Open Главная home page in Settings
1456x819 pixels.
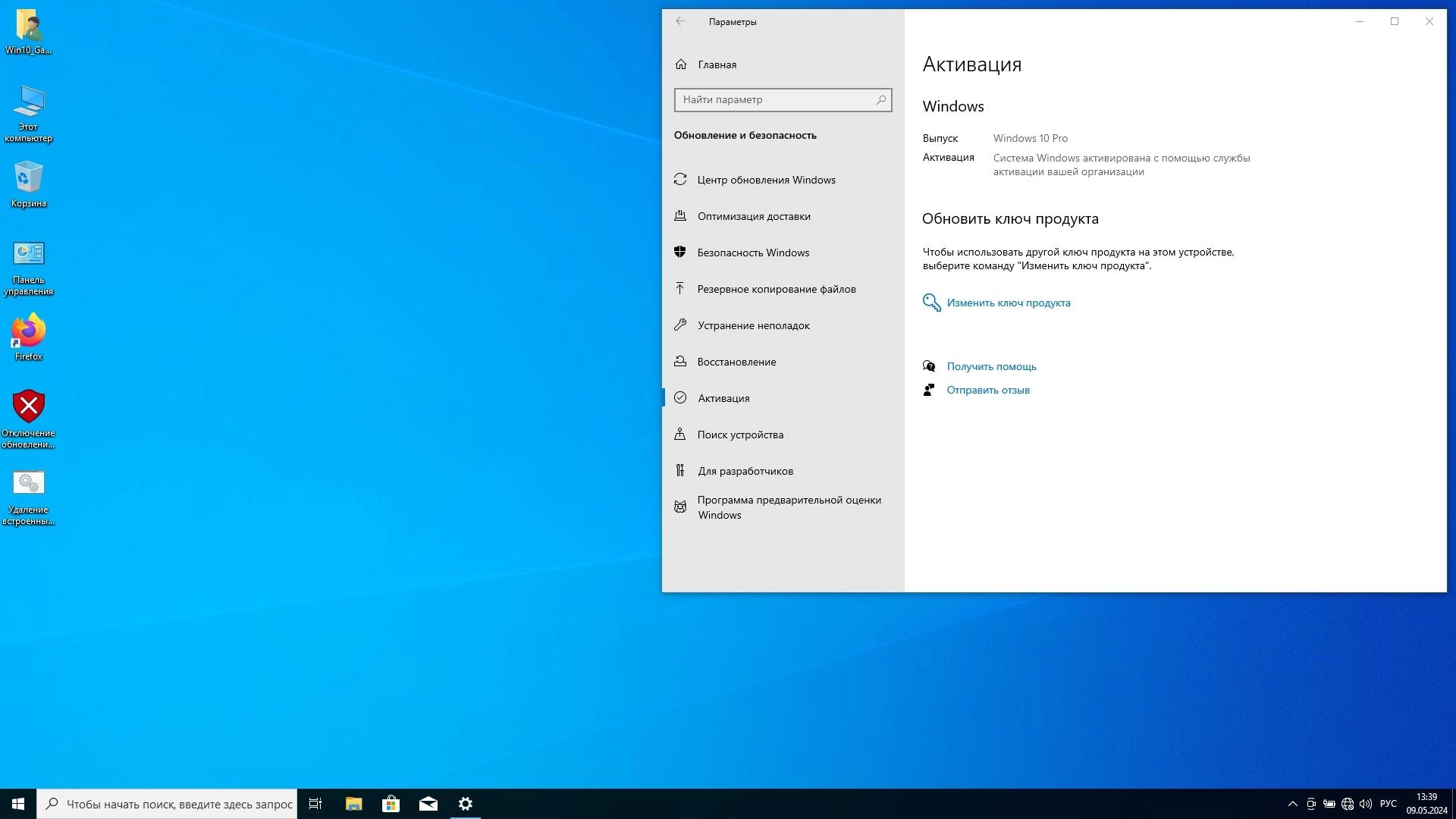717,64
